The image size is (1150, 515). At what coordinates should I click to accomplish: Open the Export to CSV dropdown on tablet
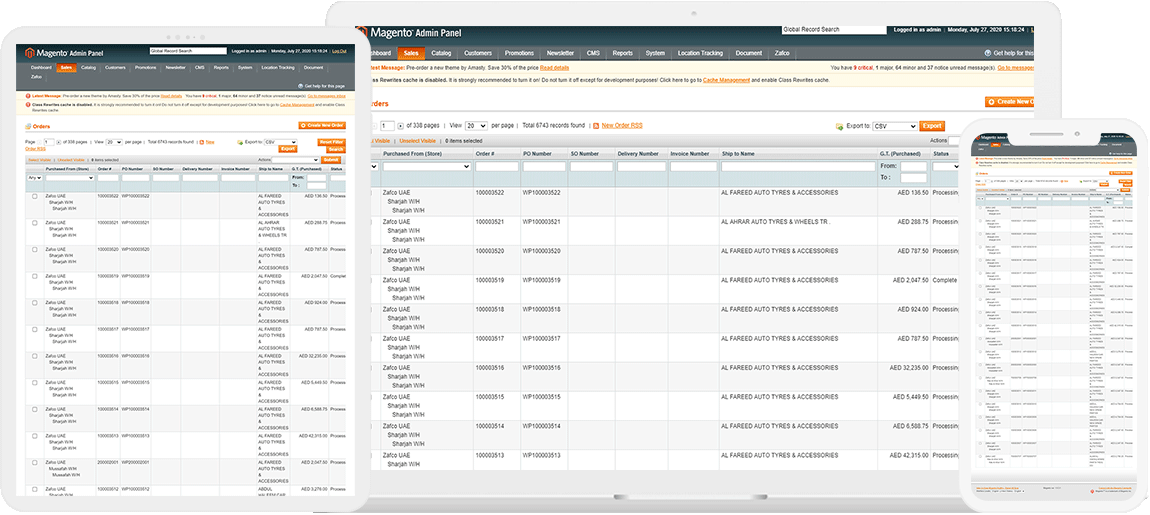click(280, 142)
